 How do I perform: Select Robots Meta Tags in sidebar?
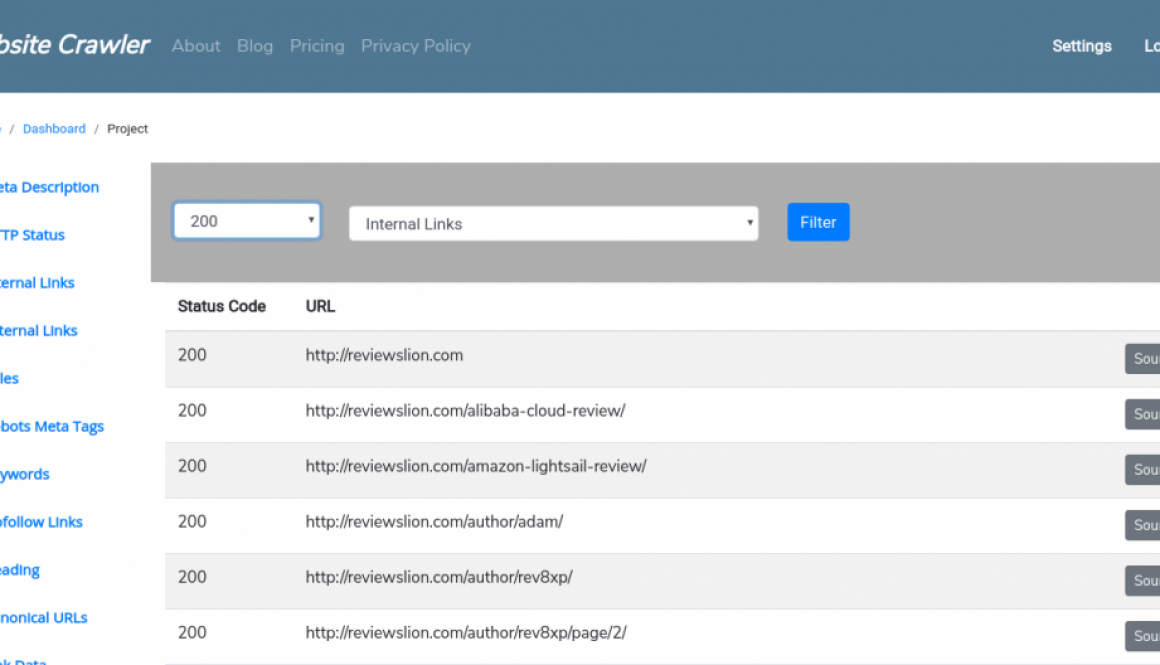point(51,427)
